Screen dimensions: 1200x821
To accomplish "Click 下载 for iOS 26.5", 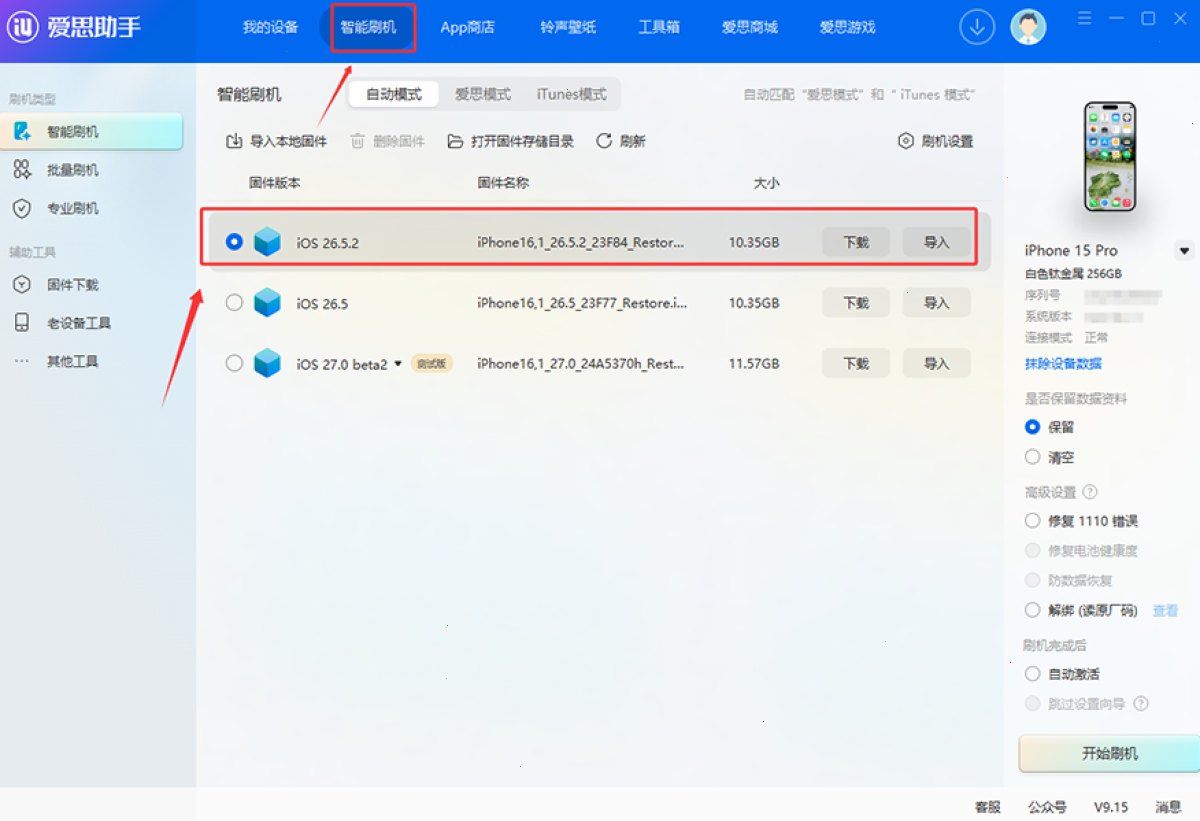I will 856,302.
